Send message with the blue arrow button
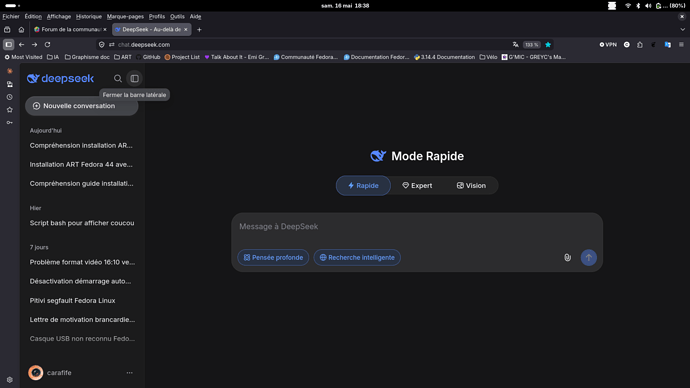The width and height of the screenshot is (690, 388). coord(588,257)
